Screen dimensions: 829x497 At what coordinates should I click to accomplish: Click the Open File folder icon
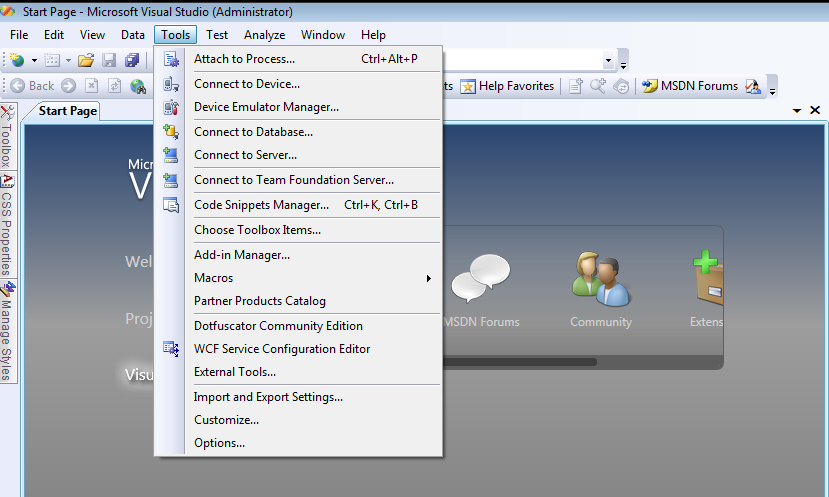click(x=86, y=60)
